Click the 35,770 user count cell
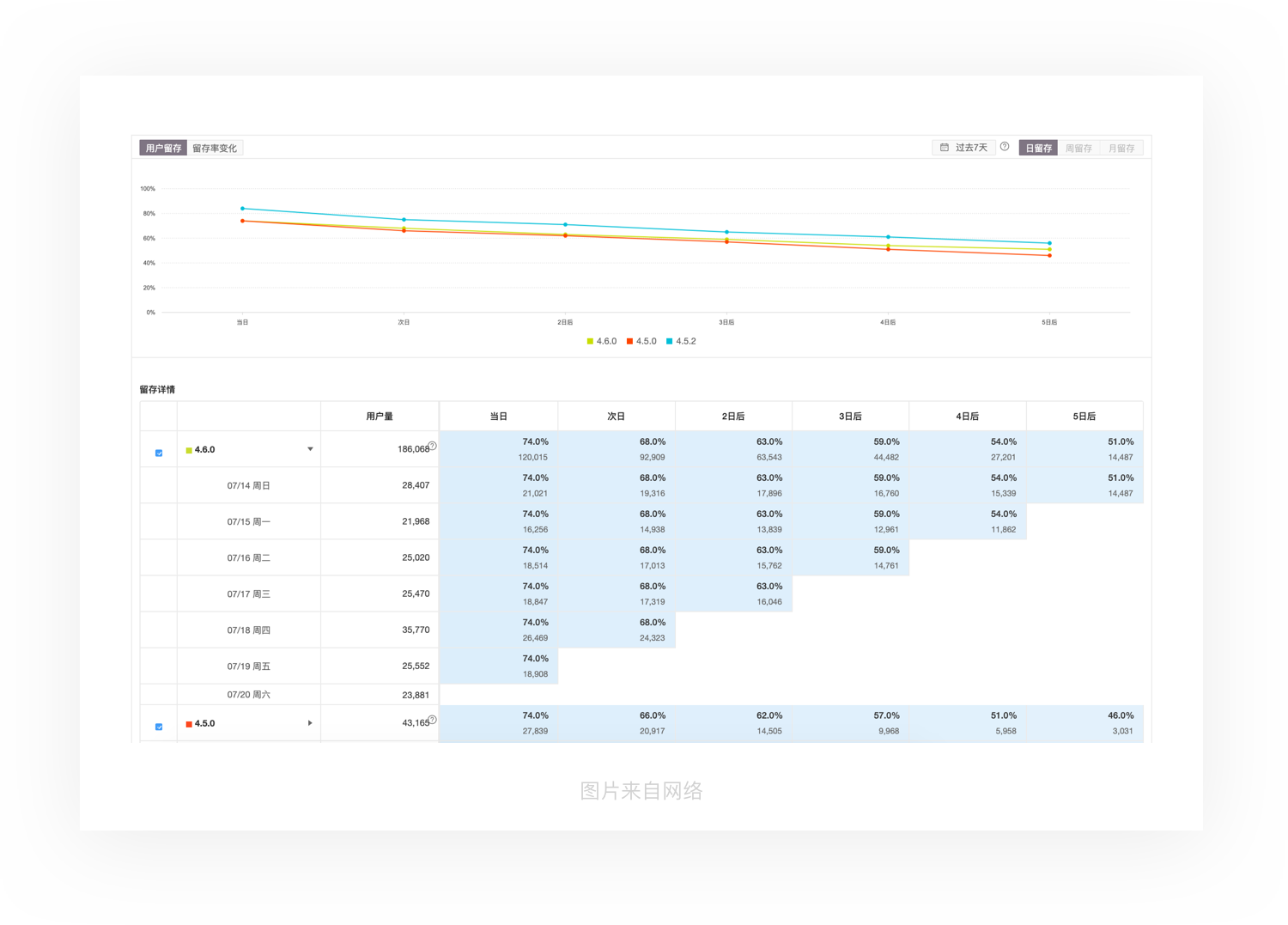Viewport: 1288px width, 925px height. 380,630
